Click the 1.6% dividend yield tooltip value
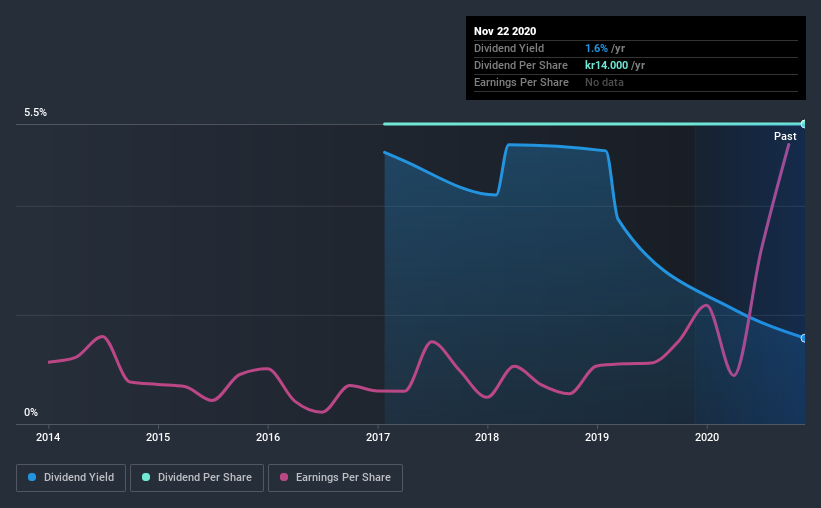The height and width of the screenshot is (508, 821). [x=596, y=48]
